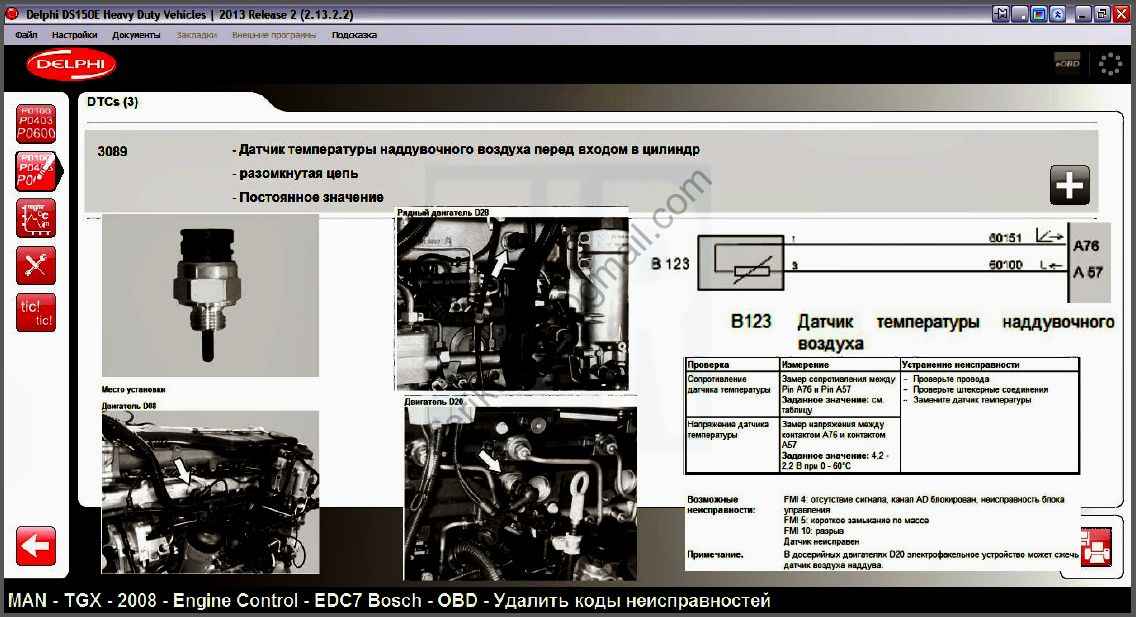Image resolution: width=1136 pixels, height=617 pixels.
Task: Open the Документы menu
Action: [x=136, y=35]
